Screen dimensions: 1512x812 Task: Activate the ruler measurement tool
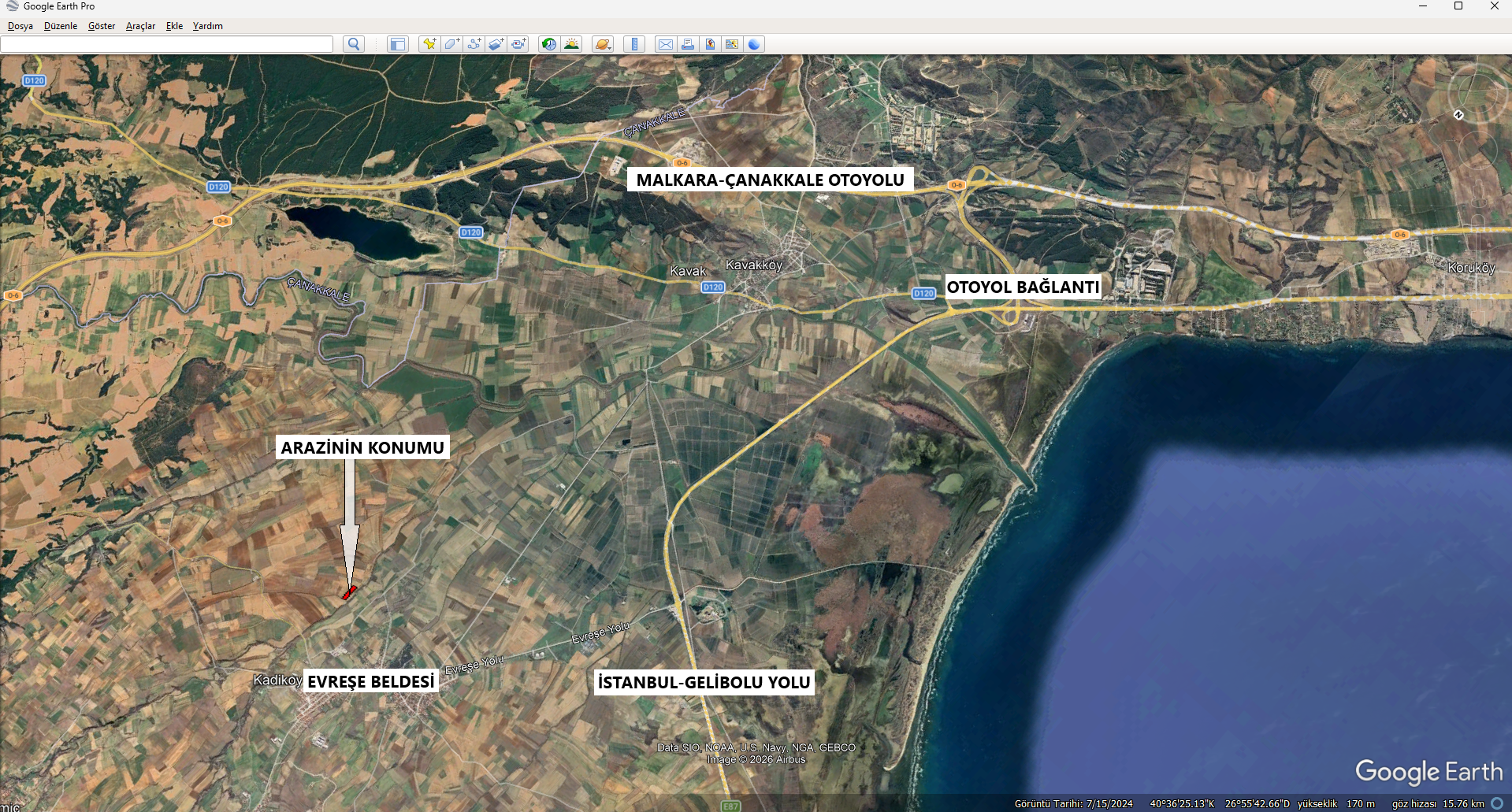pyautogui.click(x=634, y=44)
